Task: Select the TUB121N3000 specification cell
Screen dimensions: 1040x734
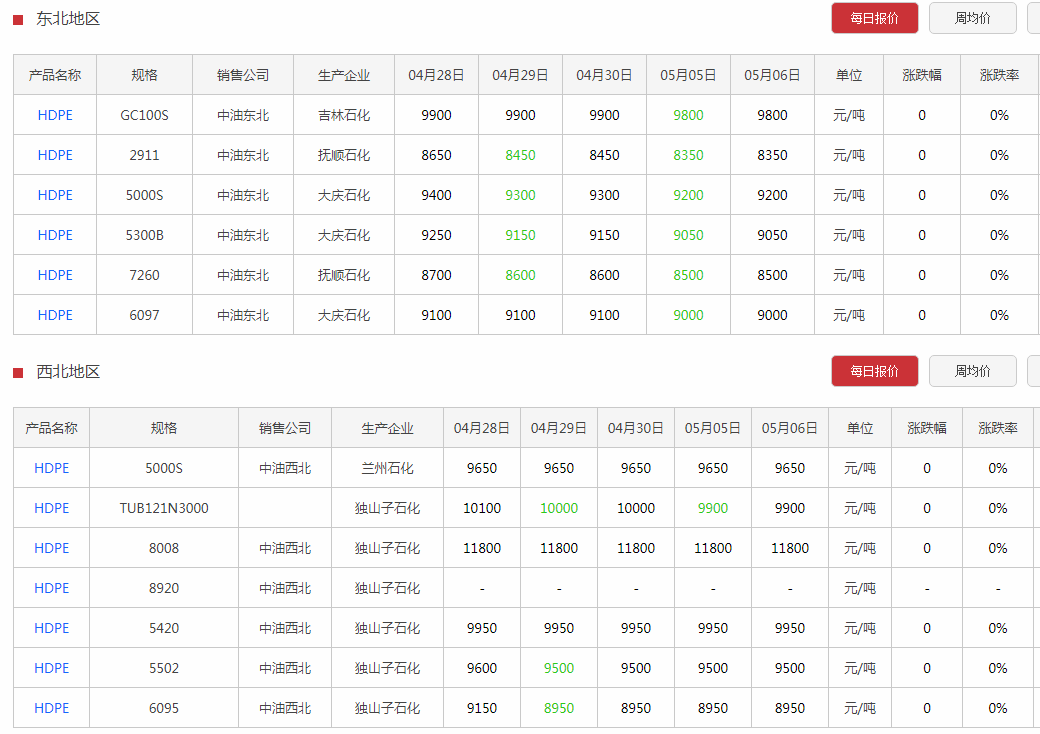Action: 164,508
